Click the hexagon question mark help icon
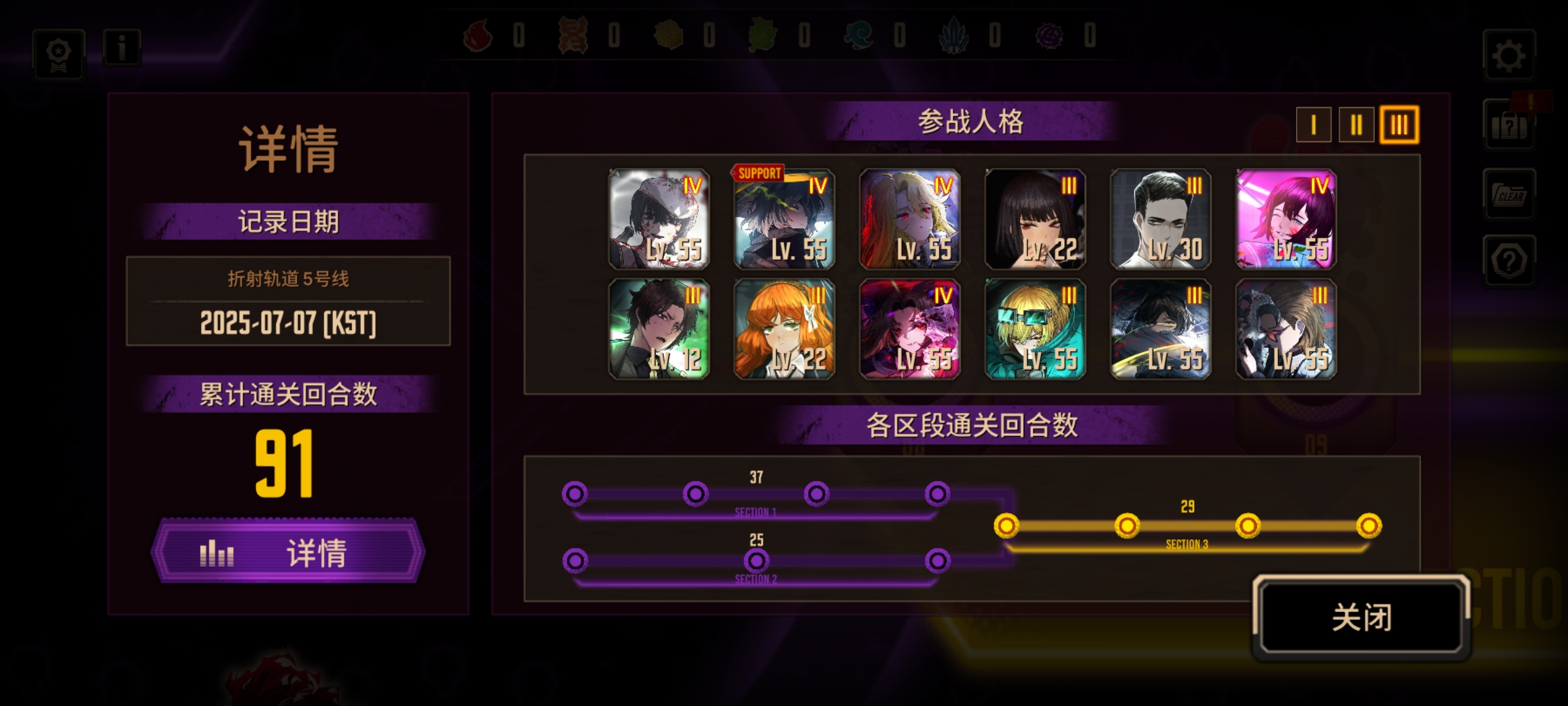The image size is (1568, 706). 1509,261
